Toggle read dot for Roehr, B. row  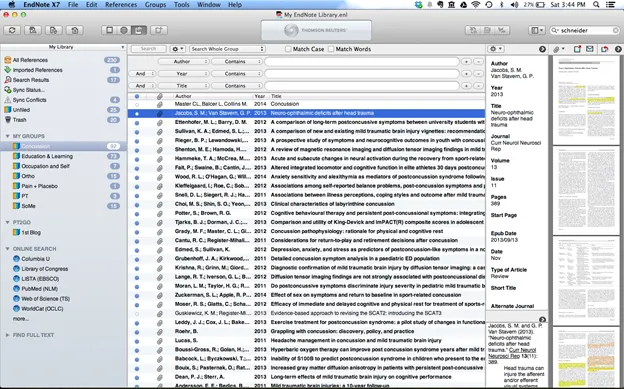[x=137, y=332]
